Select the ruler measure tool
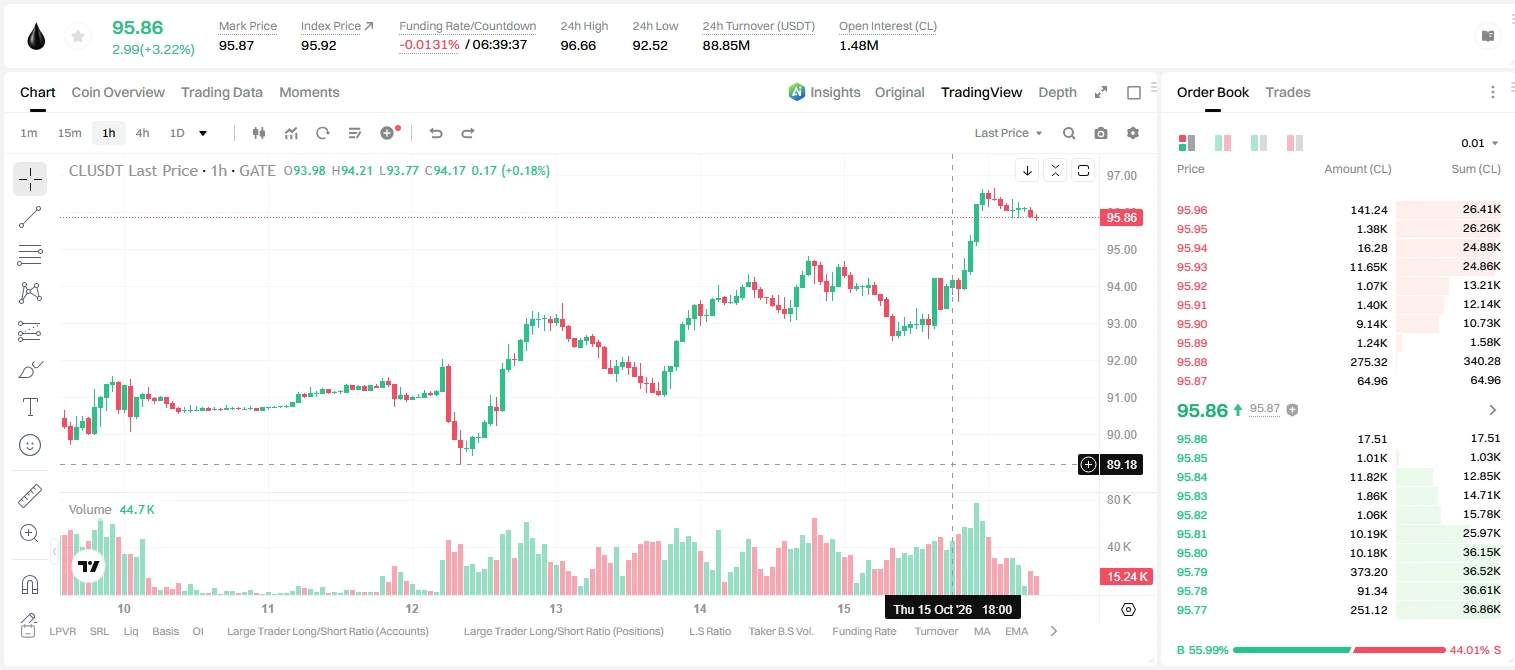The height and width of the screenshot is (670, 1515). 30,496
